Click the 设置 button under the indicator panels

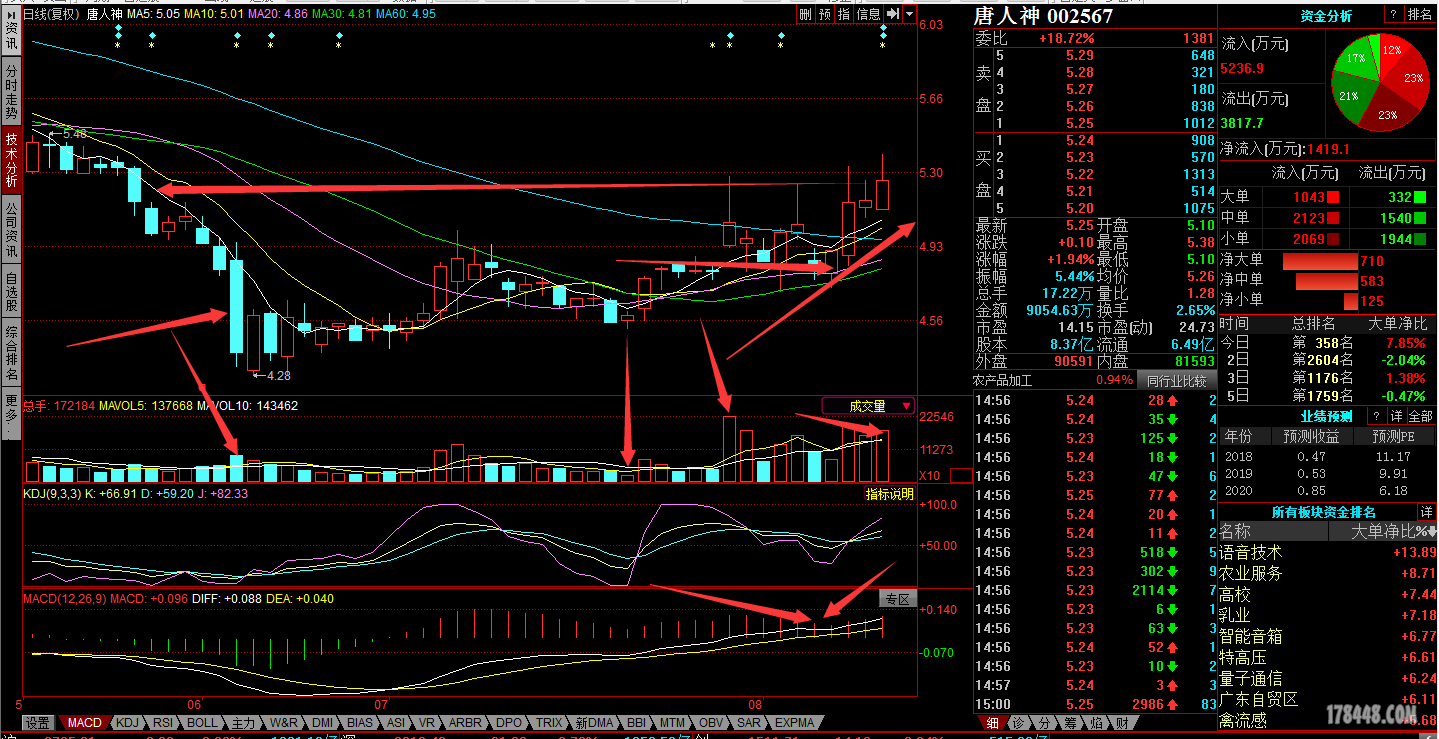pyautogui.click(x=38, y=722)
